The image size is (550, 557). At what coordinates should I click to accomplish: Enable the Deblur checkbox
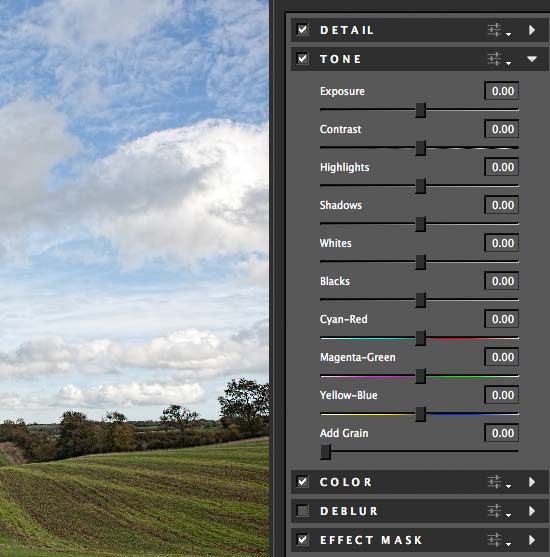[x=303, y=511]
